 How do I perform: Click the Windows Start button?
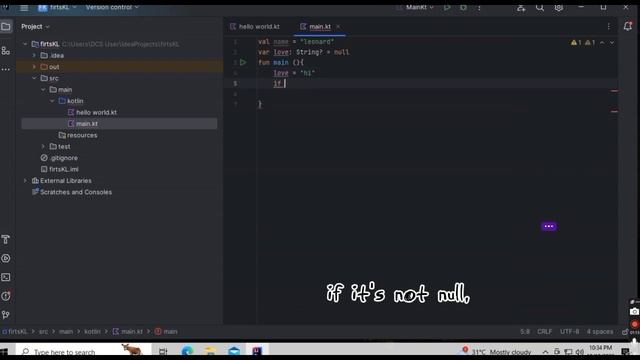(x=4, y=351)
